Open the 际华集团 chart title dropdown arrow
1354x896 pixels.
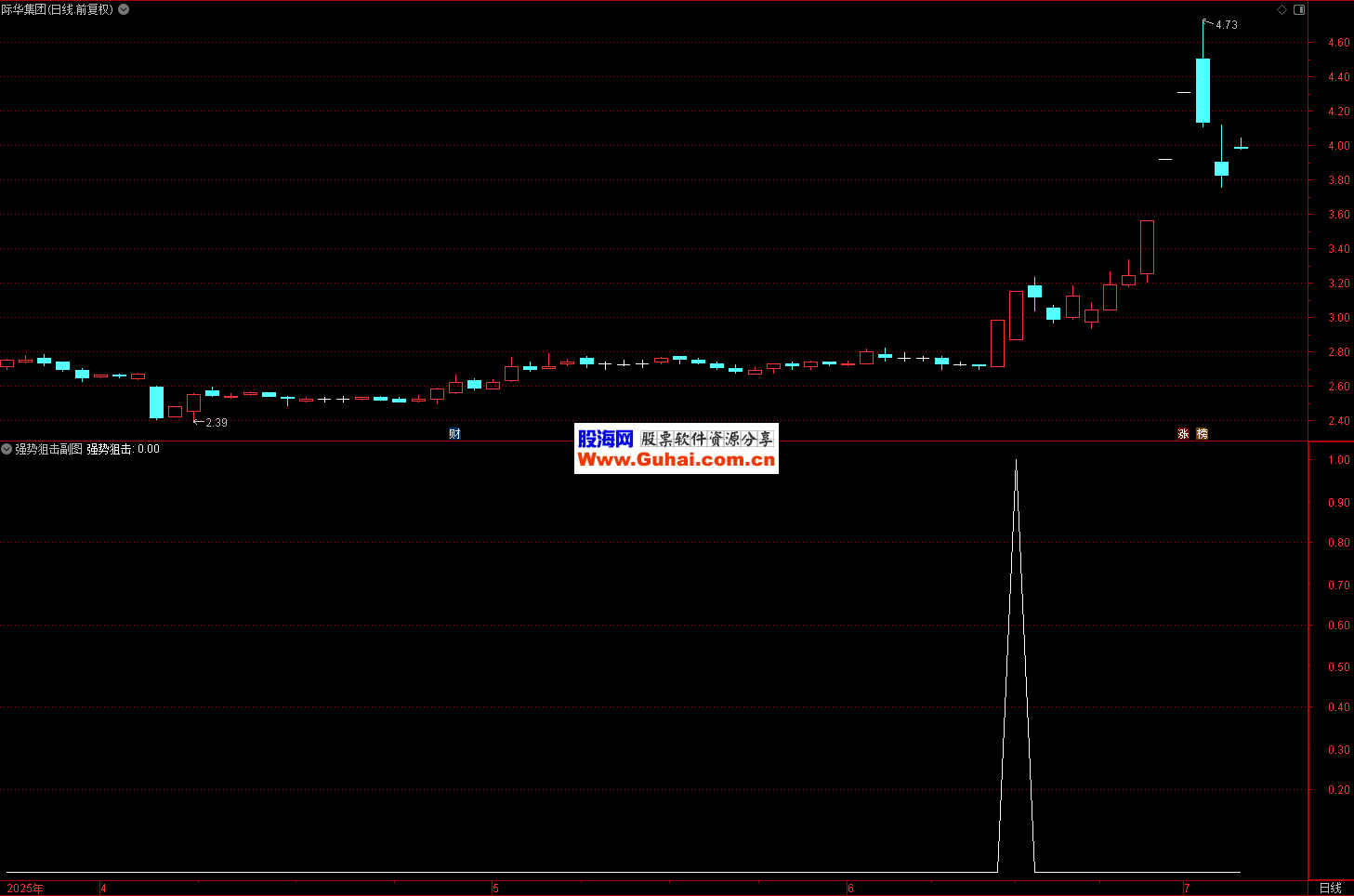tap(125, 9)
